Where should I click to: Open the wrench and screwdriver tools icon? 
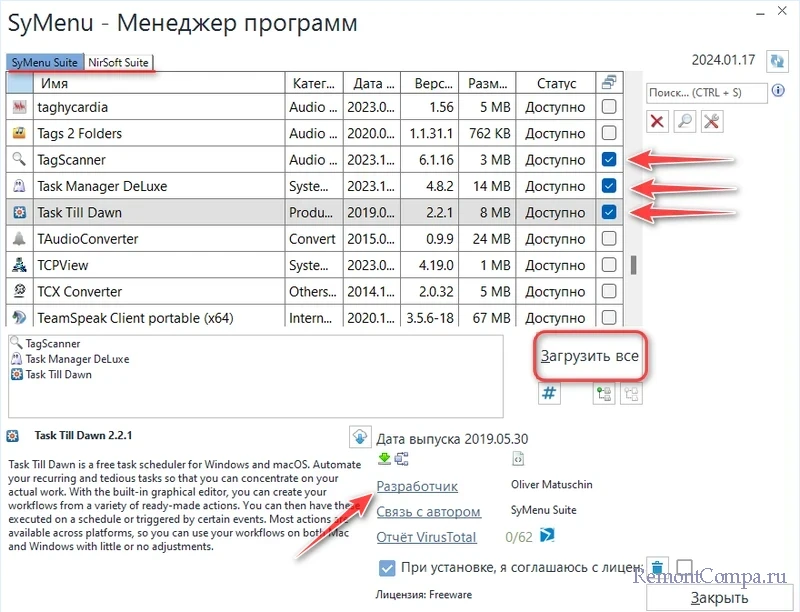coord(712,121)
